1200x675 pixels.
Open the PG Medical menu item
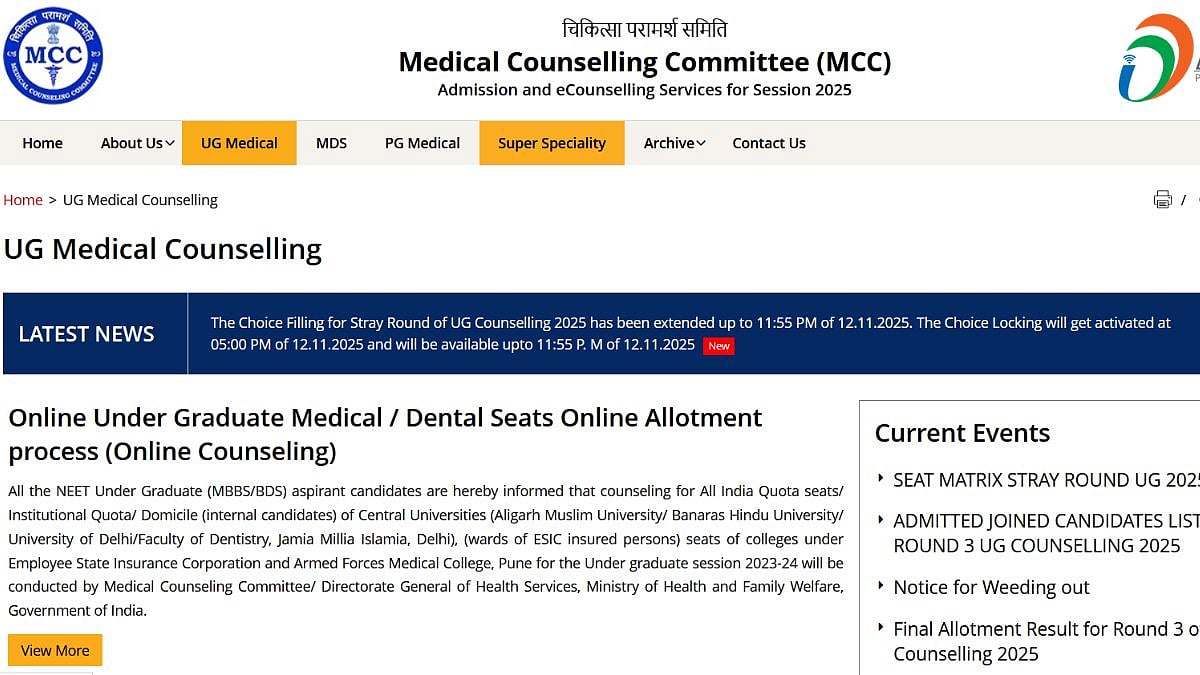click(422, 143)
